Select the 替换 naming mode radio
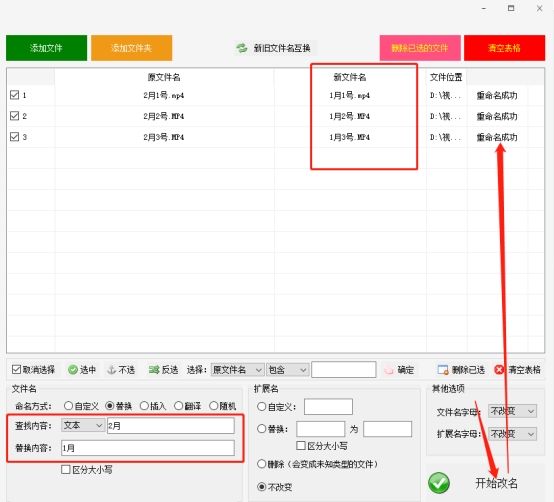 point(110,406)
